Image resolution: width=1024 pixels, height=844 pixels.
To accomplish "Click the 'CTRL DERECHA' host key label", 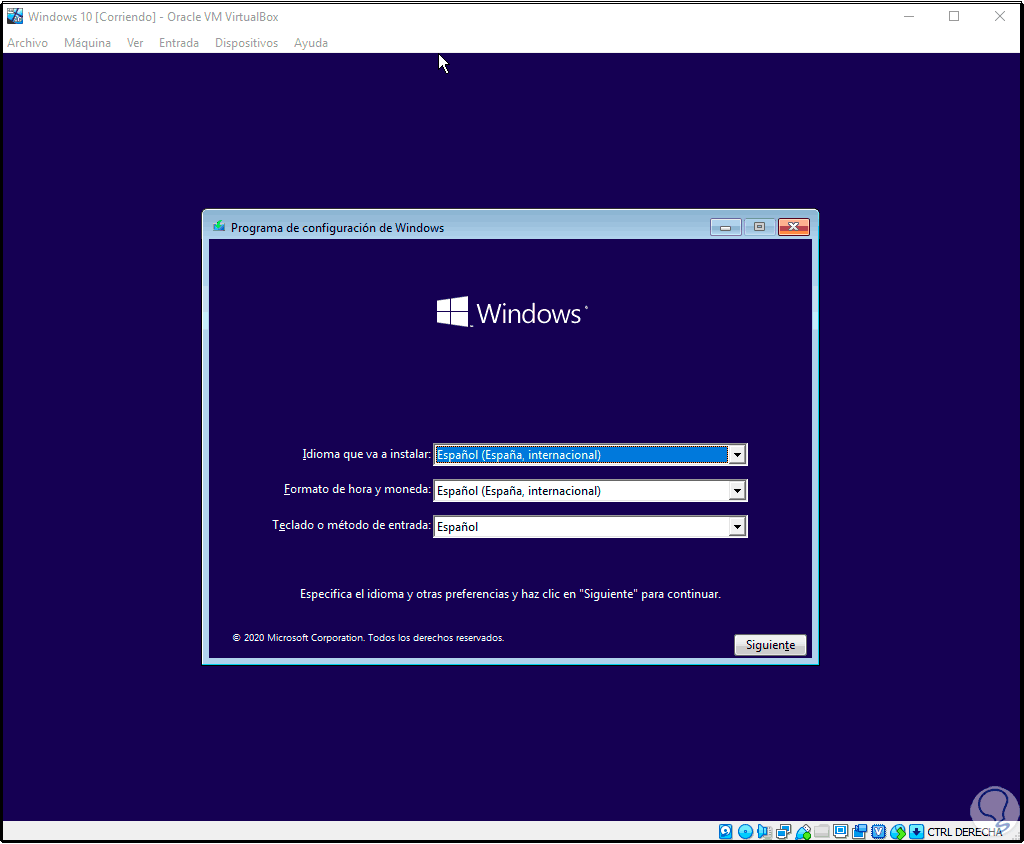I will pos(965,832).
